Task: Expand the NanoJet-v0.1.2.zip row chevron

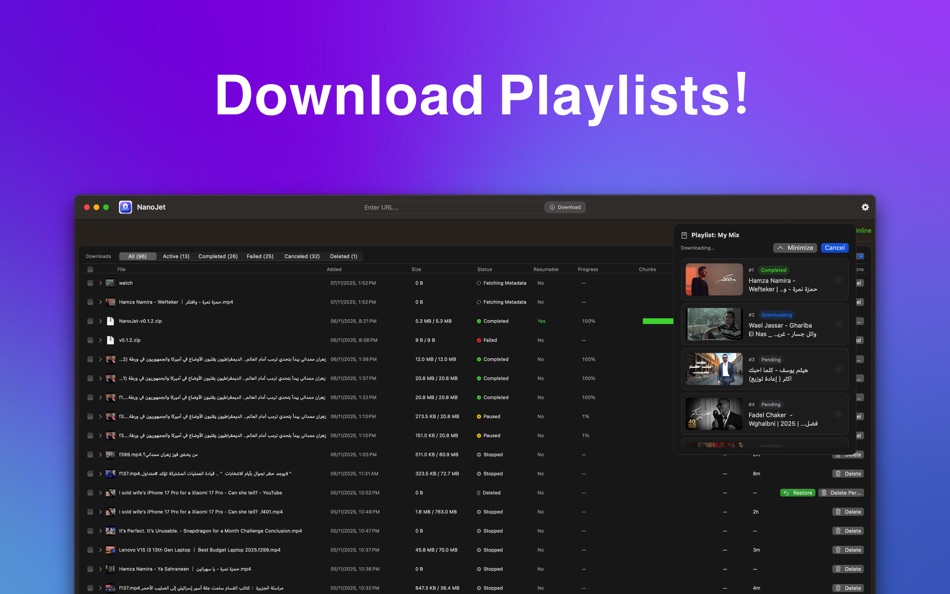Action: pyautogui.click(x=101, y=321)
